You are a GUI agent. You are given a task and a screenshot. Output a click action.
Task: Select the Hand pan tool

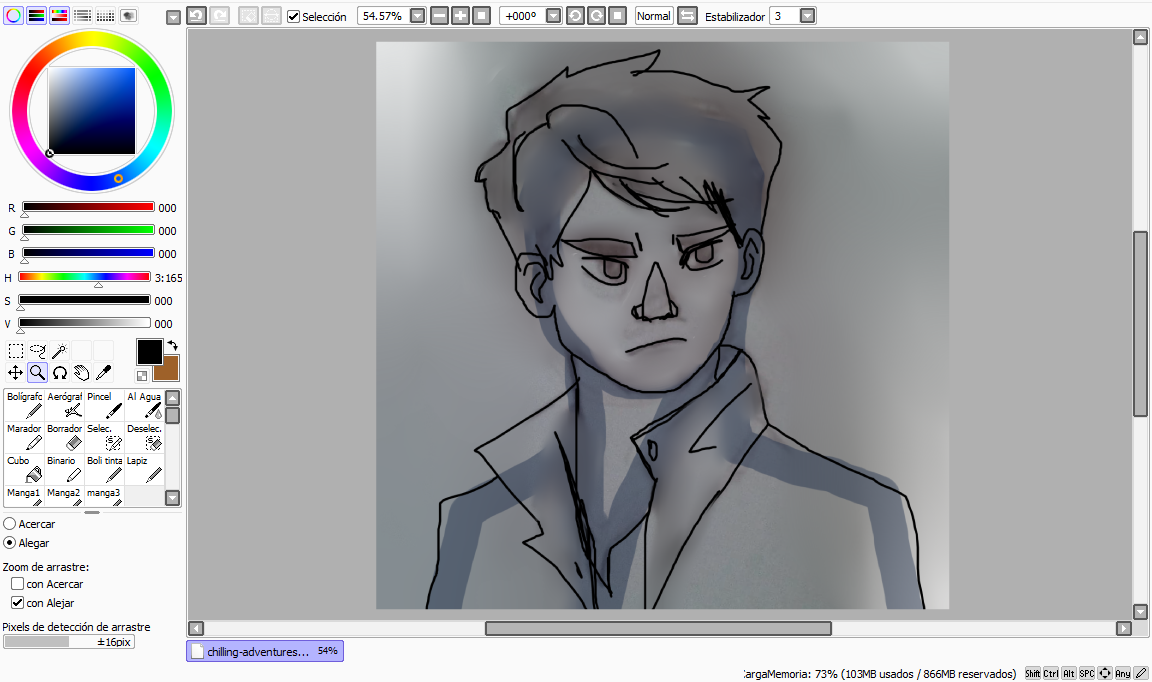(82, 373)
